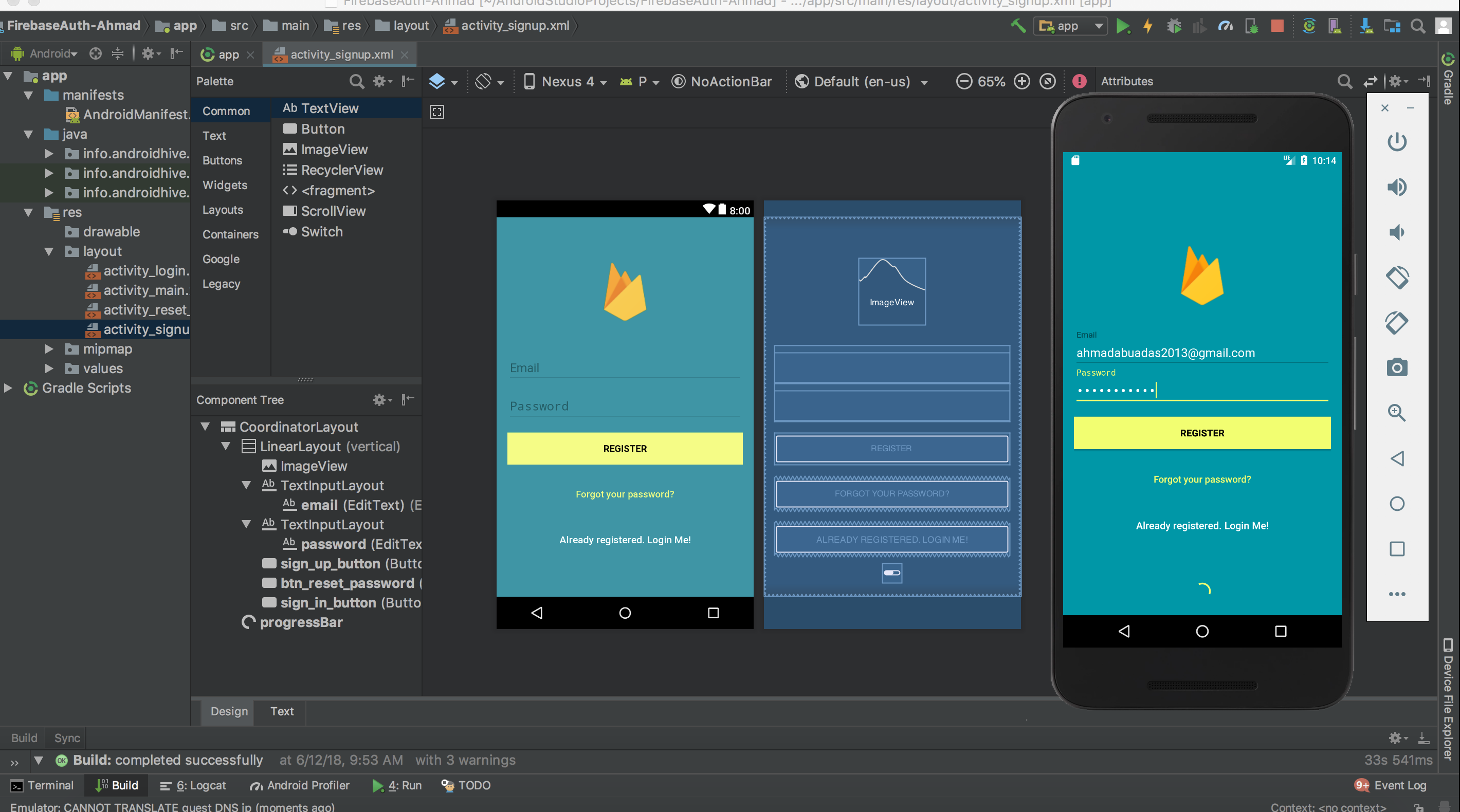Toggle the Switch widget in the blueprint preview
The image size is (1460, 812).
tap(891, 573)
